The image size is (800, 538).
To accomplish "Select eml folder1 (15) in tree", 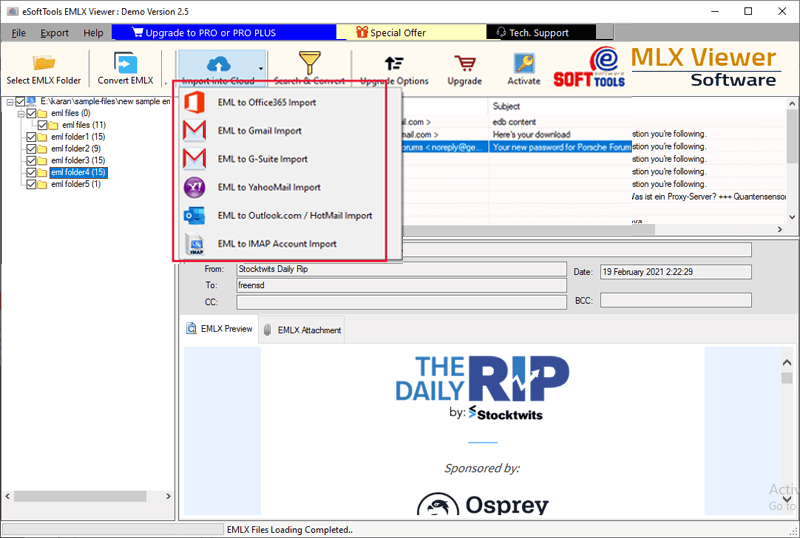I will (78, 137).
